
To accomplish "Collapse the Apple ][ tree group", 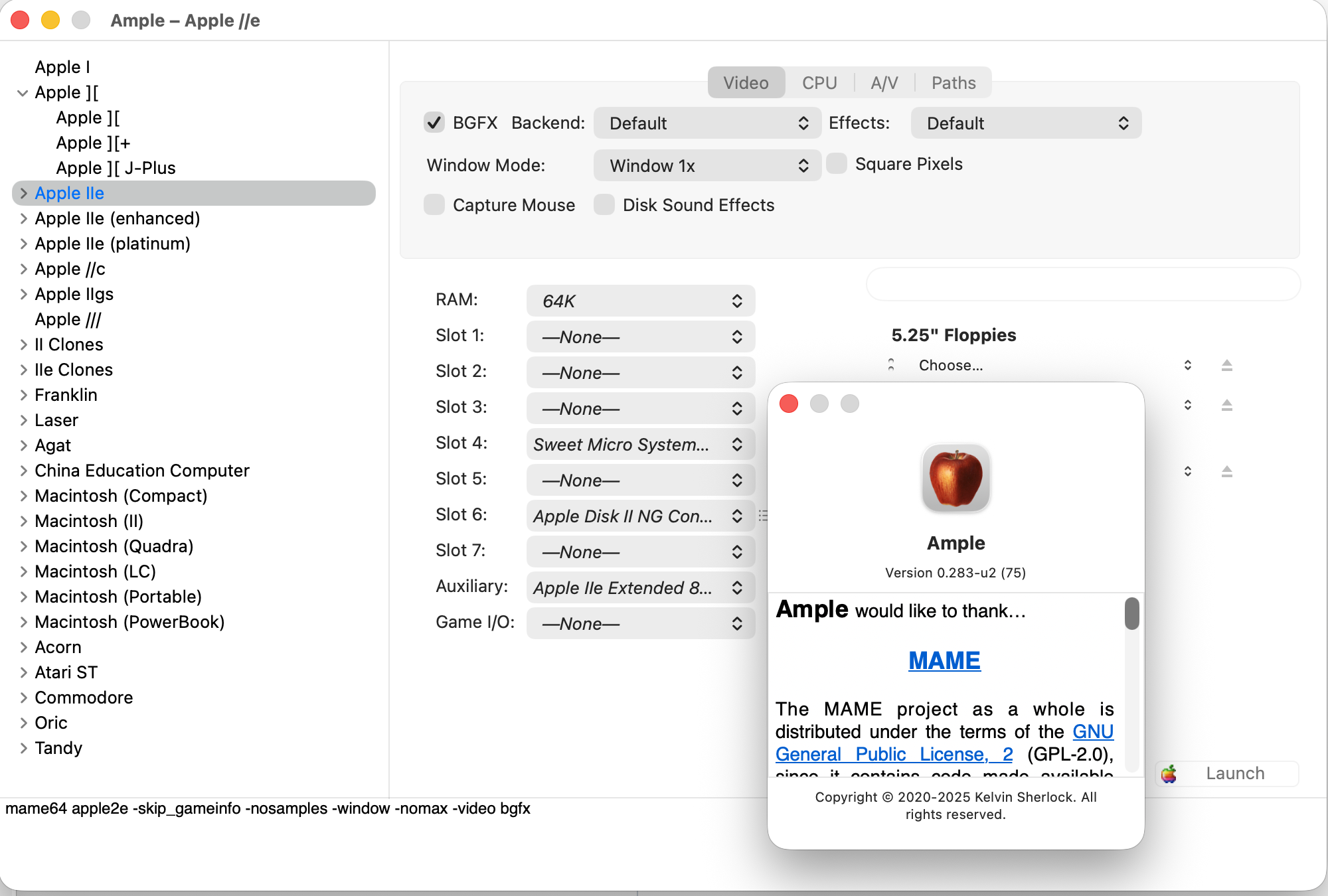I will 23,93.
